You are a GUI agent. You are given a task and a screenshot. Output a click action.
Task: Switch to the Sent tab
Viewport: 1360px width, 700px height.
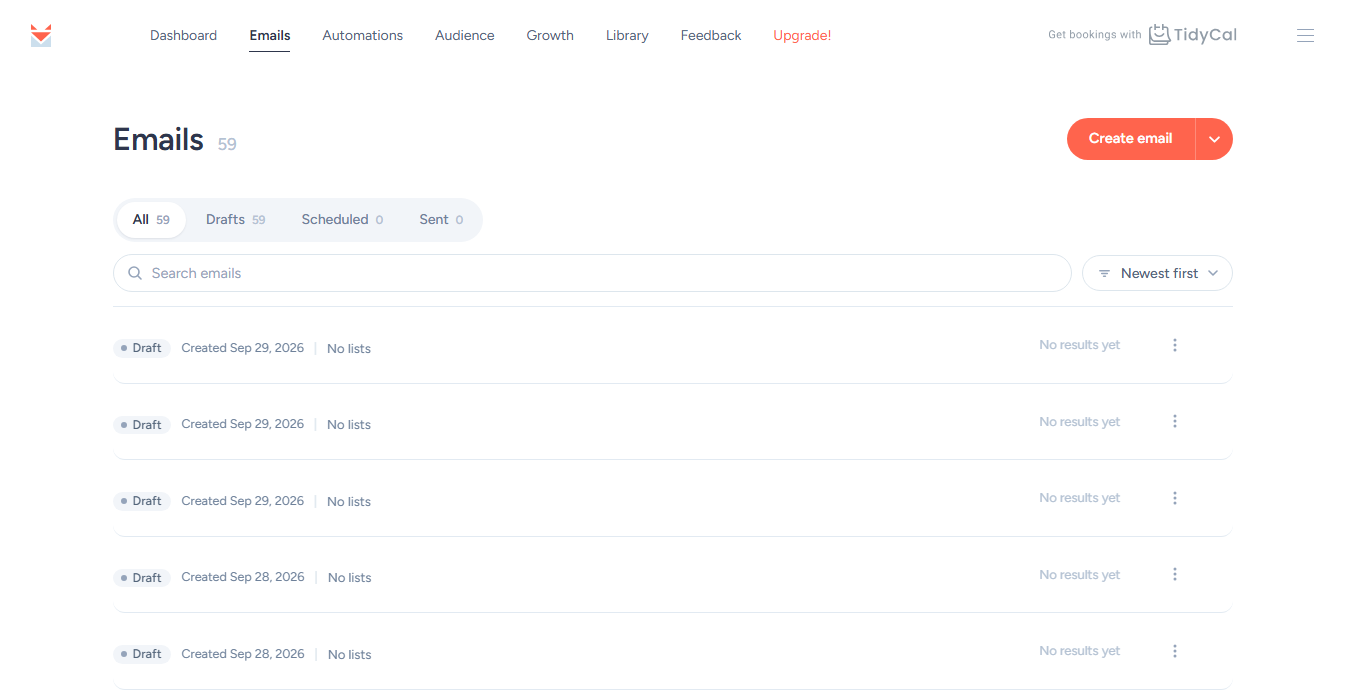(441, 220)
